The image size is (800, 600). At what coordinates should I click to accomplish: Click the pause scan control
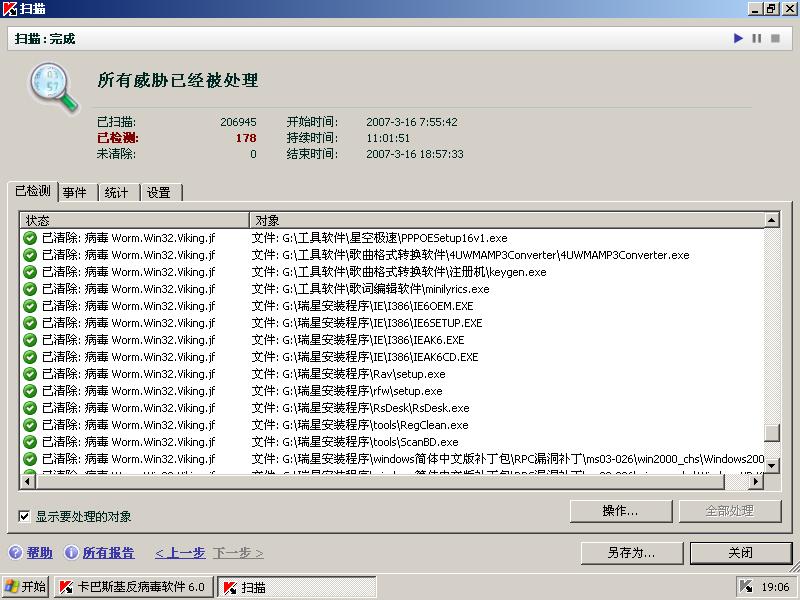[757, 38]
